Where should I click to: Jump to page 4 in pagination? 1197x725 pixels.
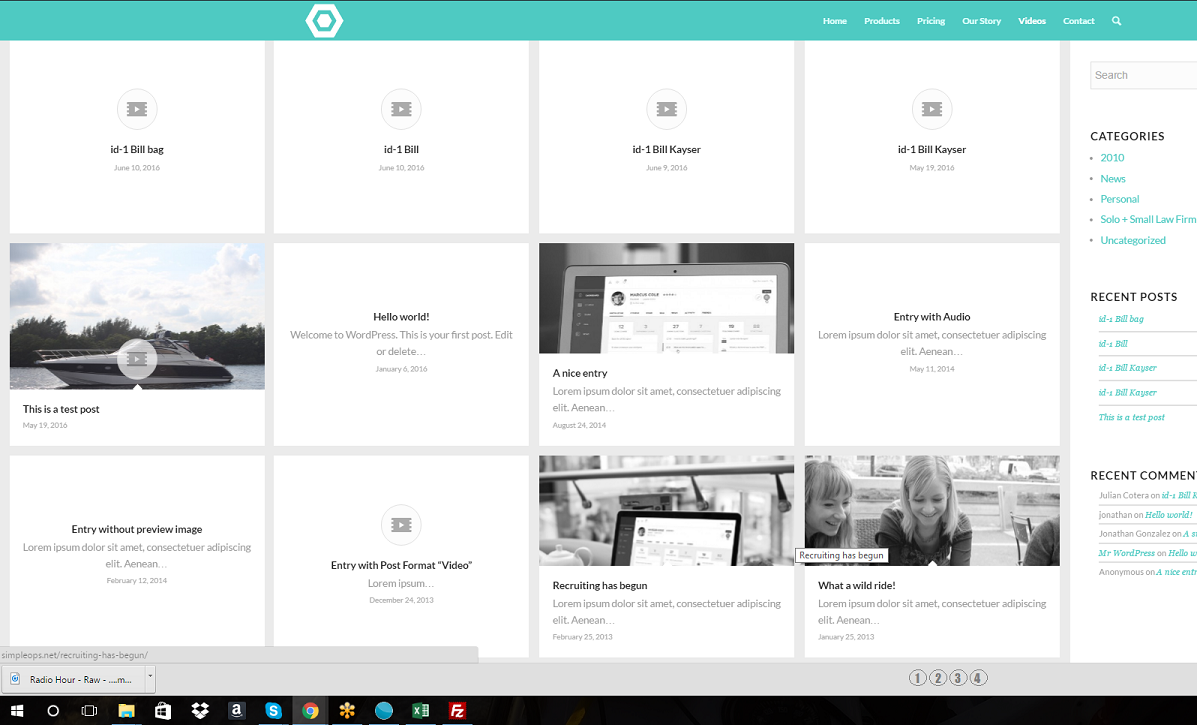pos(978,678)
